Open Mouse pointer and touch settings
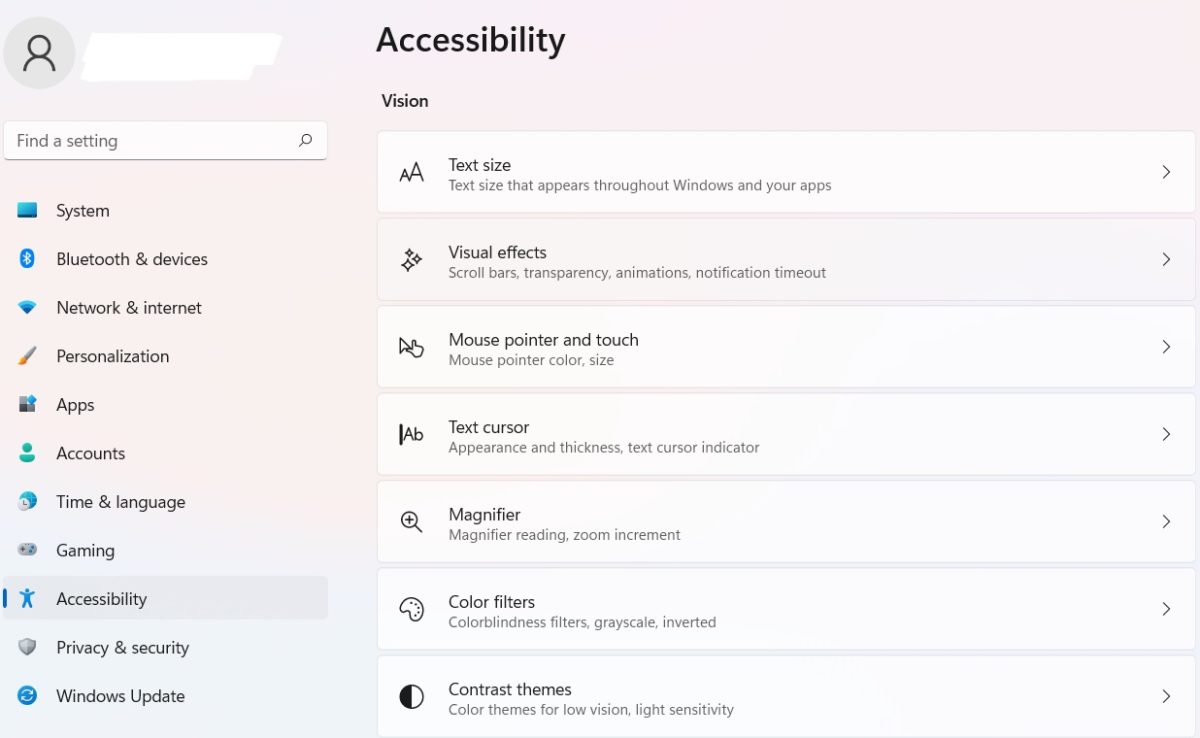 543,340
